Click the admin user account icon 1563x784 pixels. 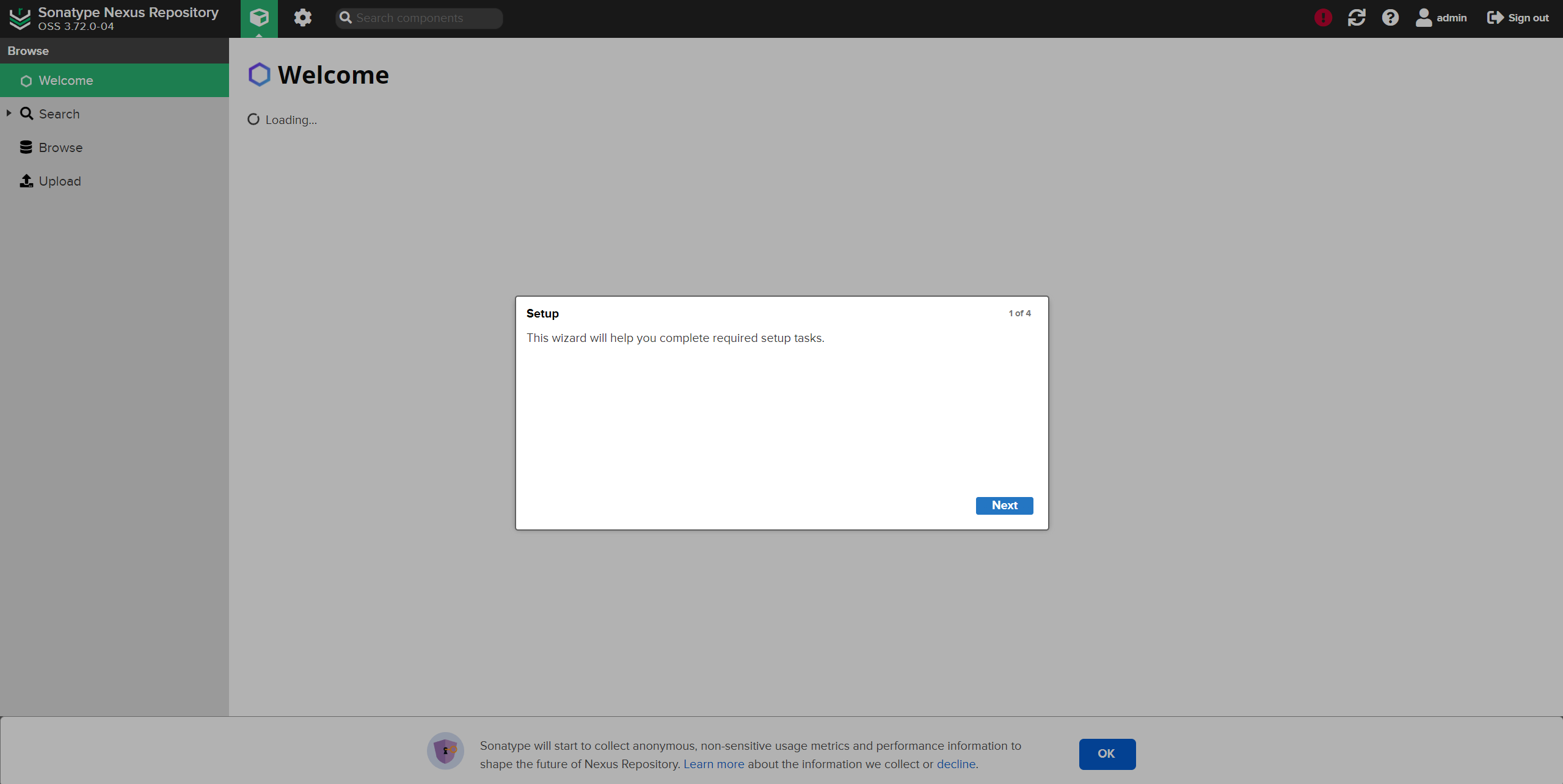(x=1424, y=18)
